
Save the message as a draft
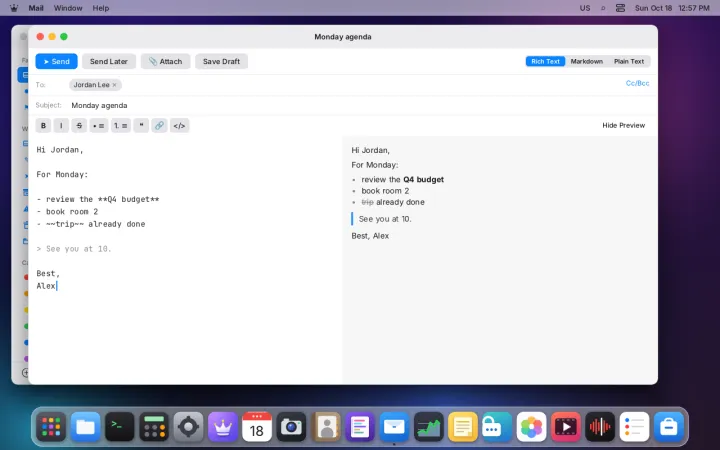tap(221, 62)
